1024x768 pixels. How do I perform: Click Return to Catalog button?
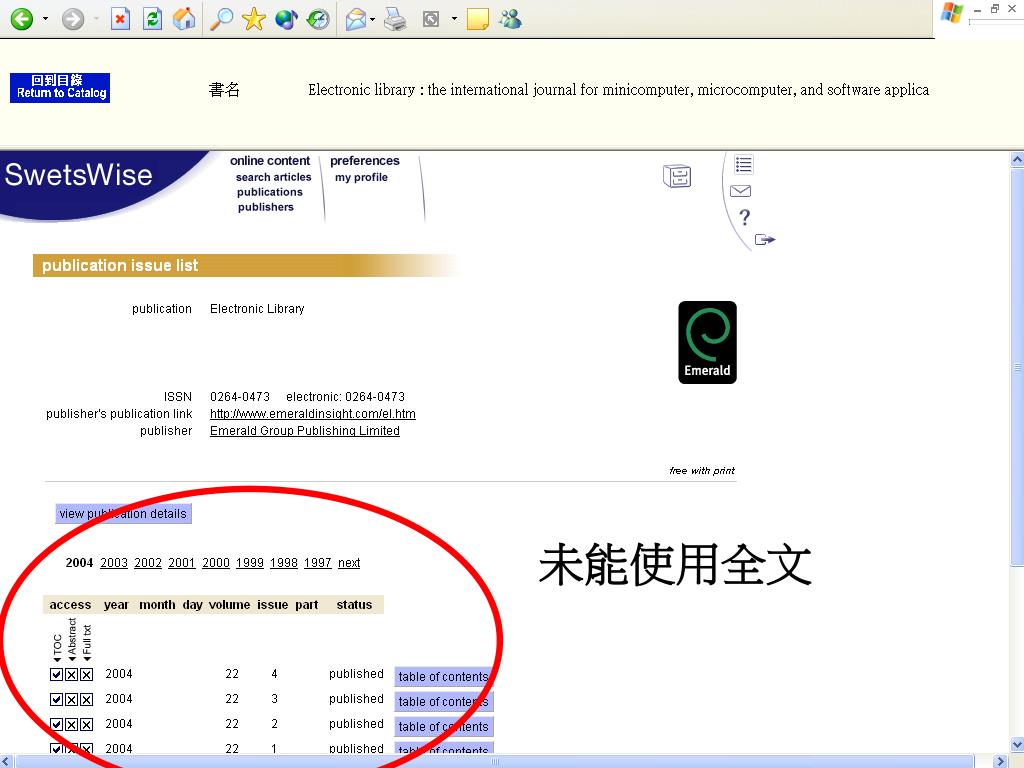[x=60, y=88]
